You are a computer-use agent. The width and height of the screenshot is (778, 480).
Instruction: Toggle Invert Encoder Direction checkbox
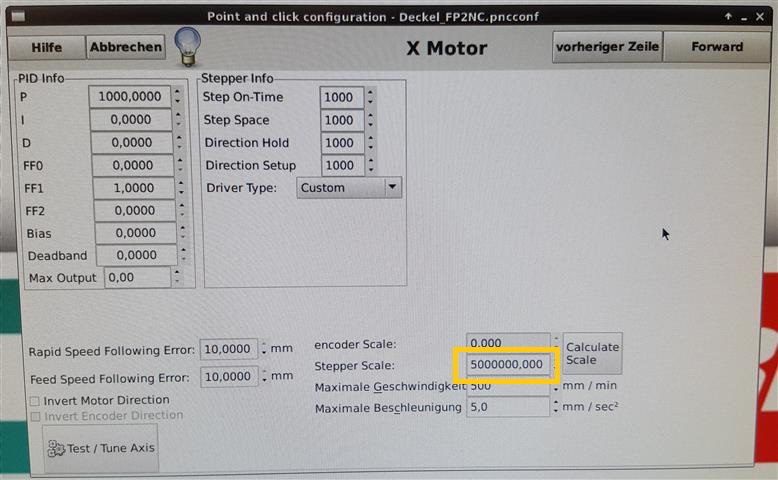35,416
